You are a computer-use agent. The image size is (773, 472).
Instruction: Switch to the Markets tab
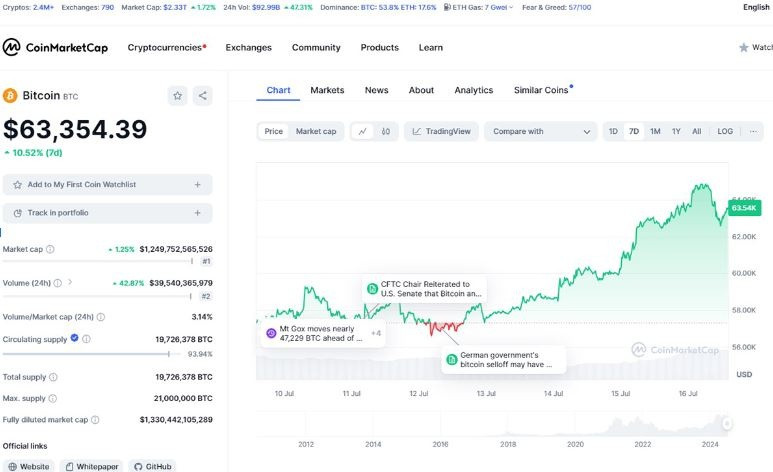point(327,90)
